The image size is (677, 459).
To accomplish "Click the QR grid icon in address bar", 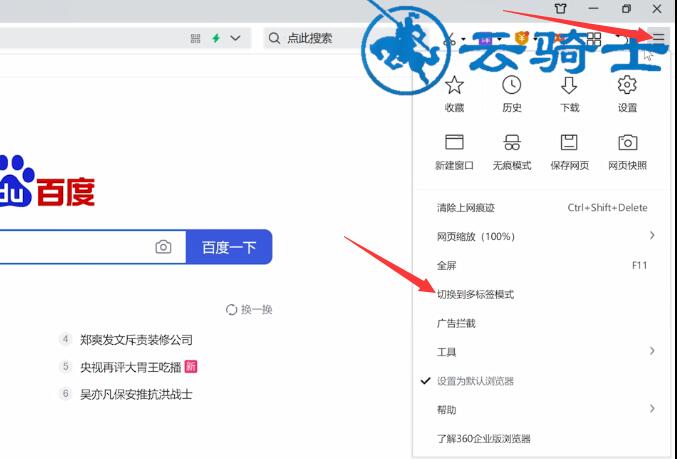I will click(x=196, y=38).
